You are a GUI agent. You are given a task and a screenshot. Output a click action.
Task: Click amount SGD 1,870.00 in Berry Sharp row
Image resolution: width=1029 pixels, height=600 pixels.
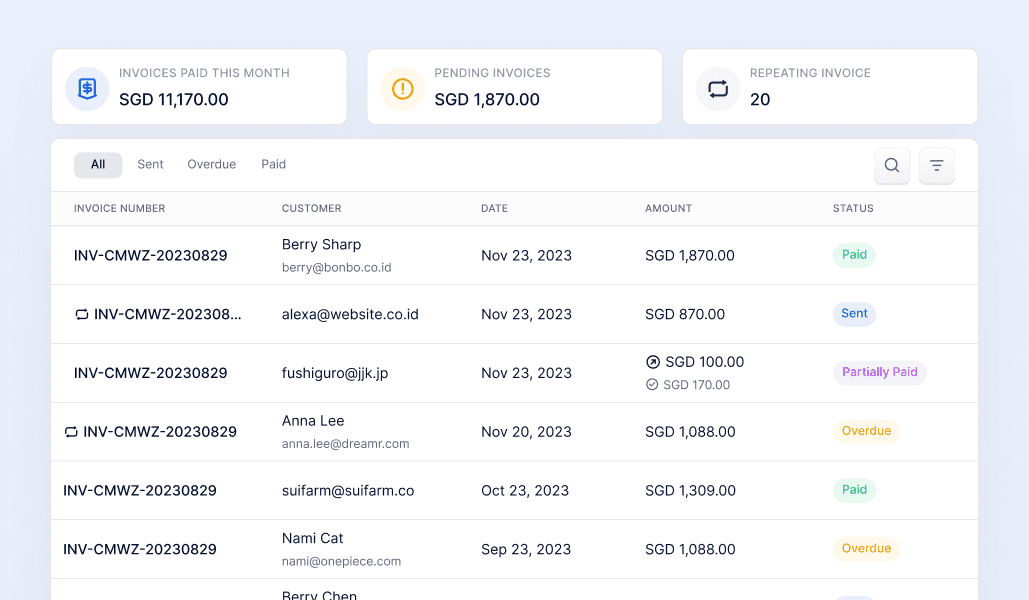690,255
